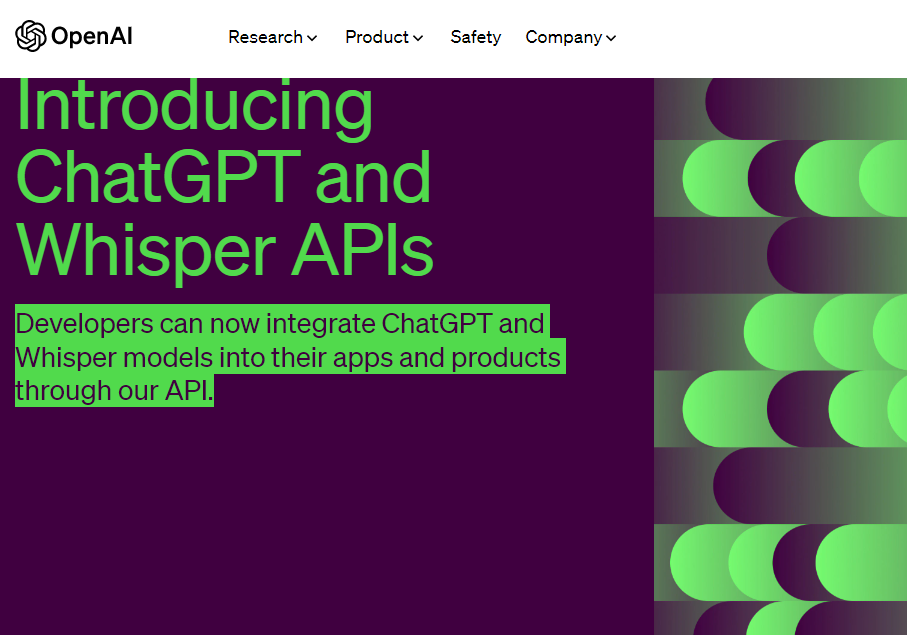Click the green and purple pill-pattern hero artwork
The width and height of the screenshot is (907, 635).
click(780, 356)
